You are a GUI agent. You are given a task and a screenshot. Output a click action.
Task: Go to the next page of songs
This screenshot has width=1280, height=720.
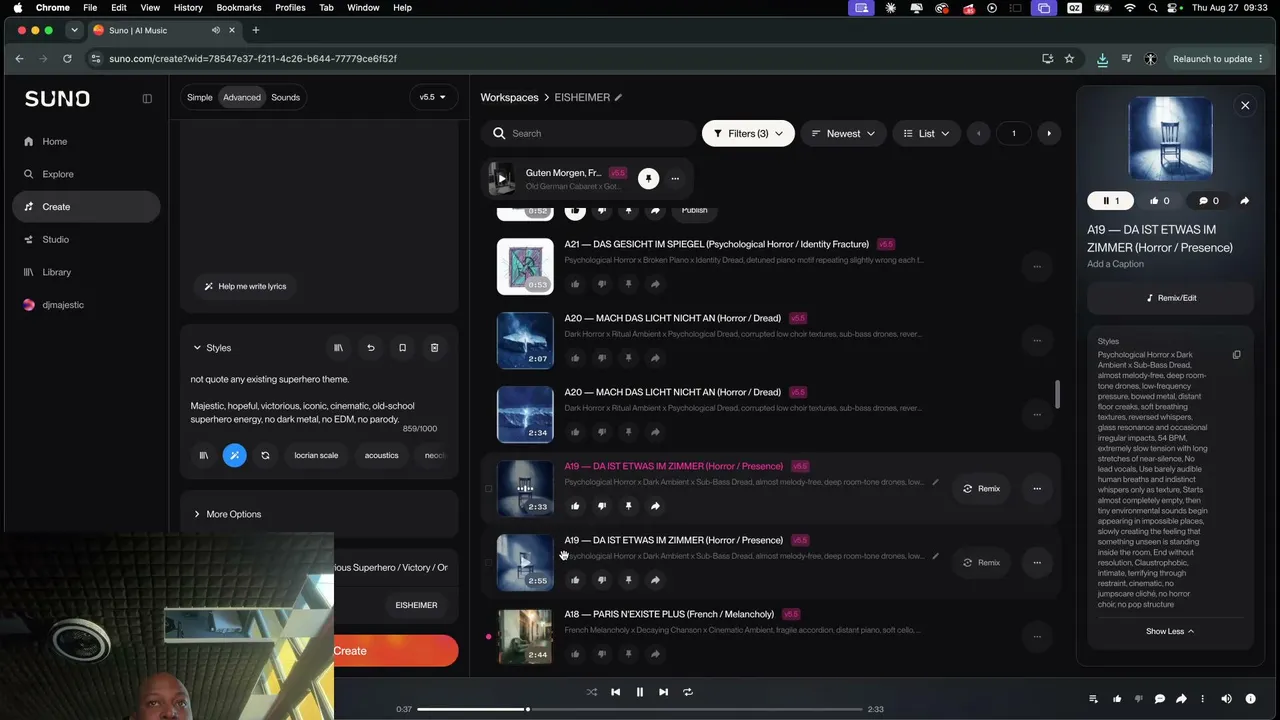click(1048, 133)
